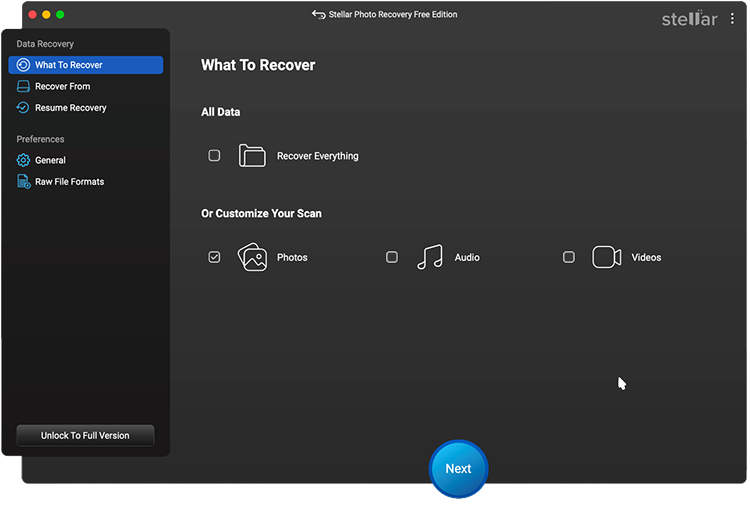Click the Resume Recovery icon
This screenshot has height=505, width=750.
pyautogui.click(x=23, y=108)
